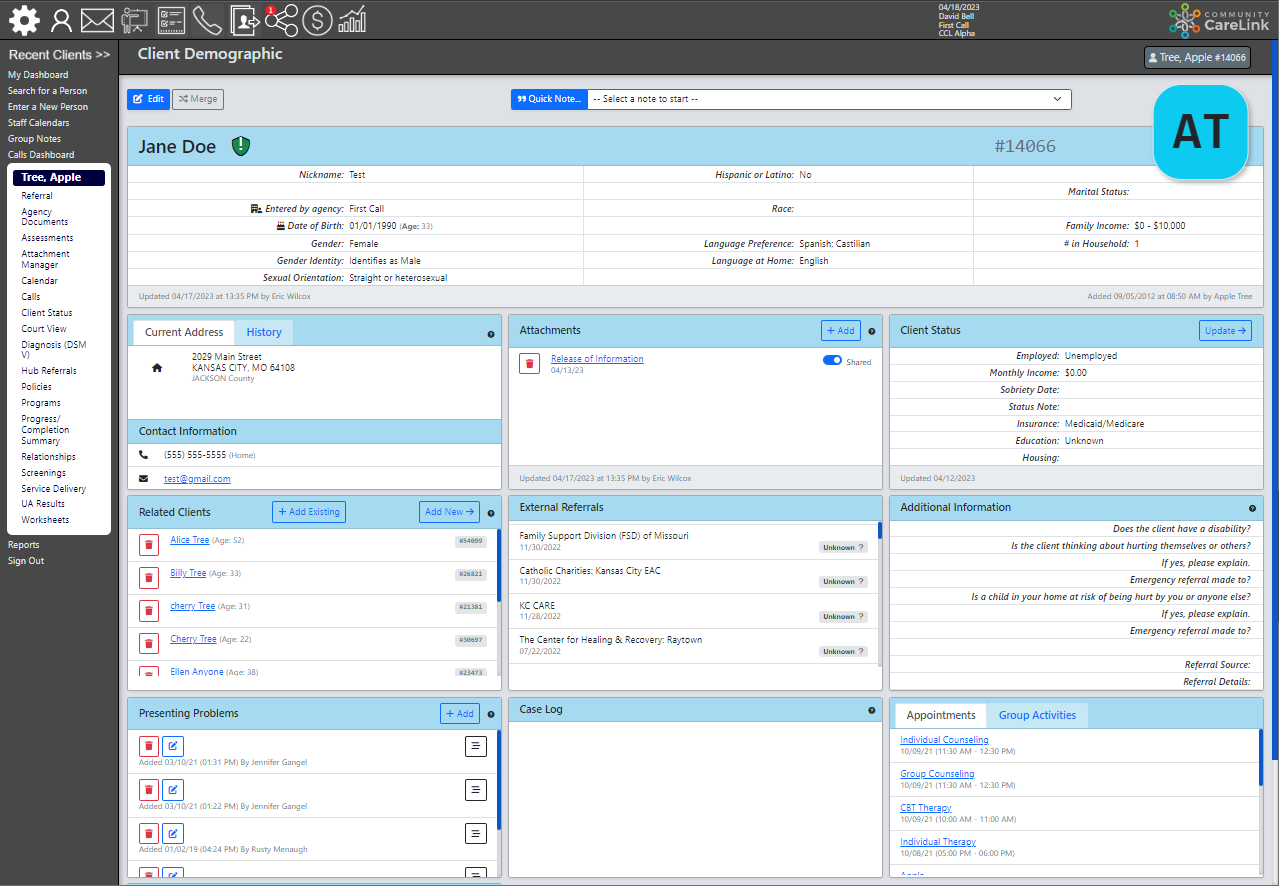Open the Group Activities tab
The width and height of the screenshot is (1279, 886).
coord(1036,715)
